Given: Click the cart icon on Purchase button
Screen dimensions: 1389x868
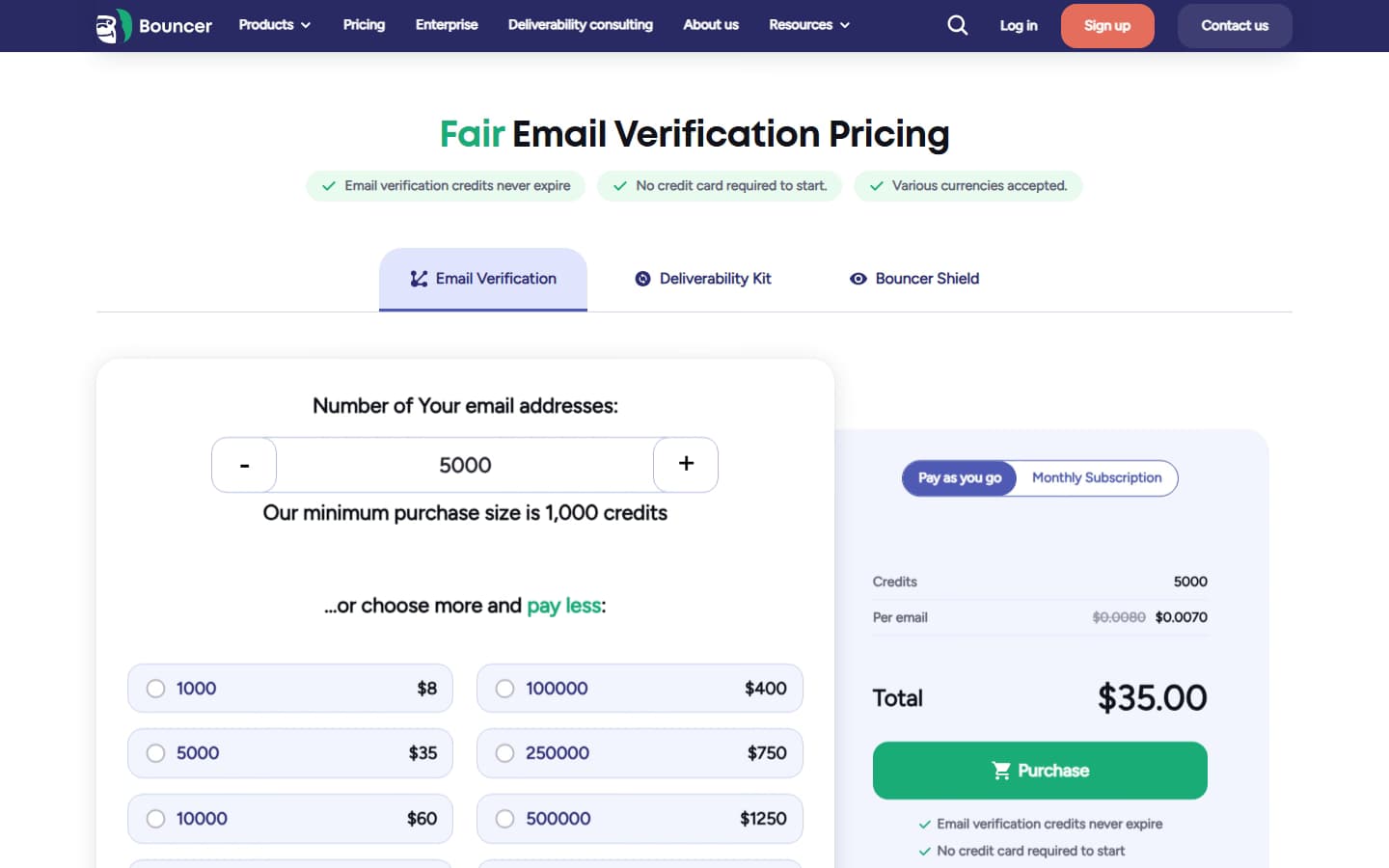Looking at the screenshot, I should (x=1000, y=770).
